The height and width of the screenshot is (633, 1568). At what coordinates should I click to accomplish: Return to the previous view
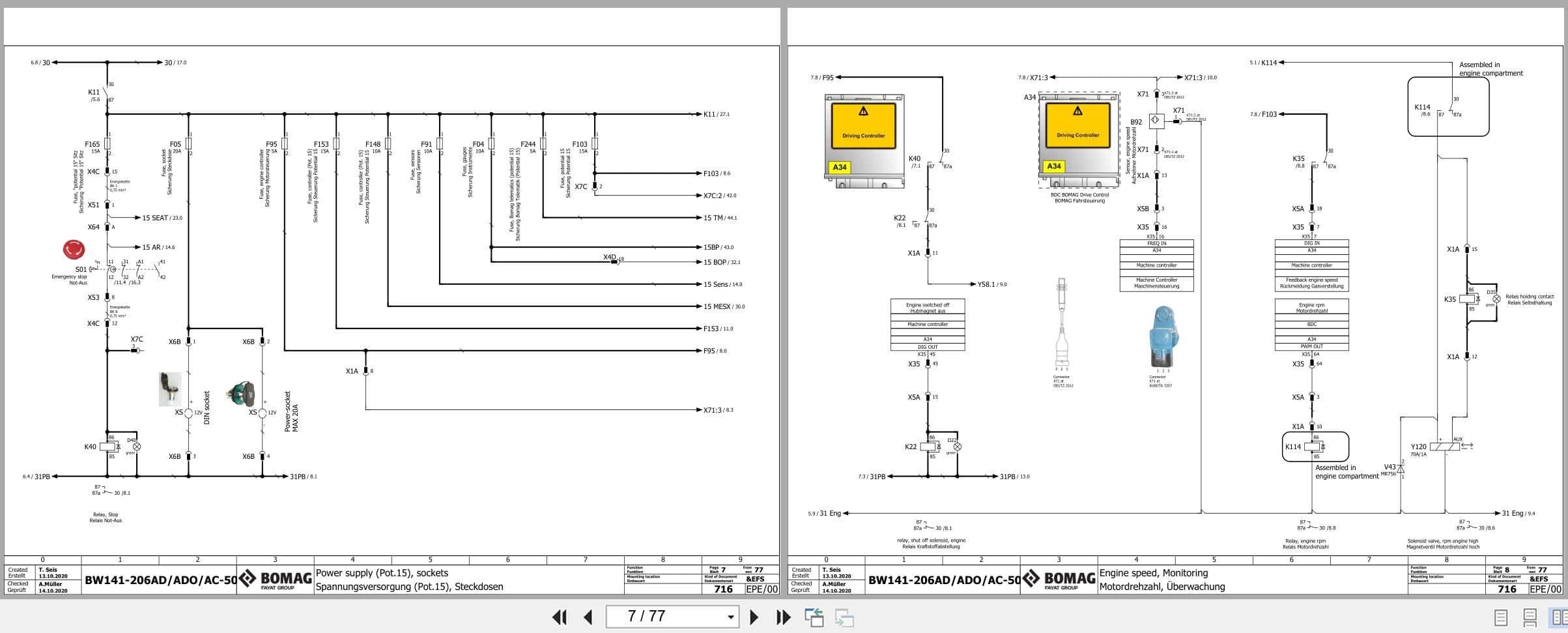[815, 616]
